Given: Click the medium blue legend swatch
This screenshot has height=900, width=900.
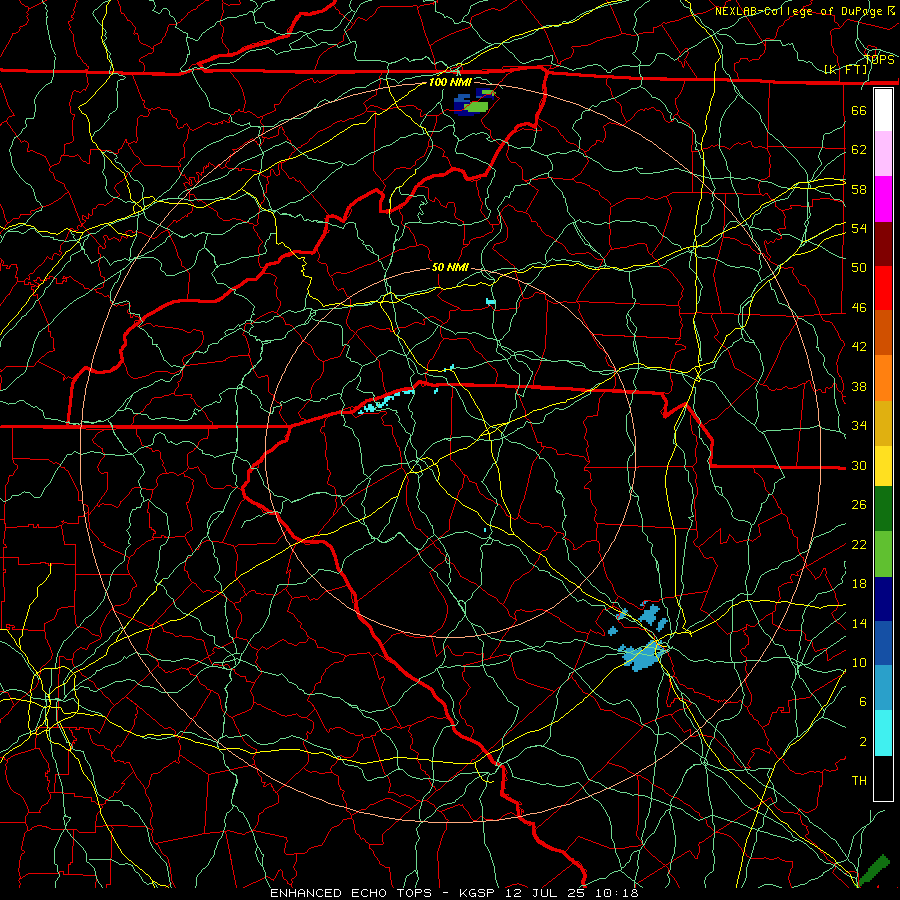Looking at the screenshot, I should [x=883, y=643].
